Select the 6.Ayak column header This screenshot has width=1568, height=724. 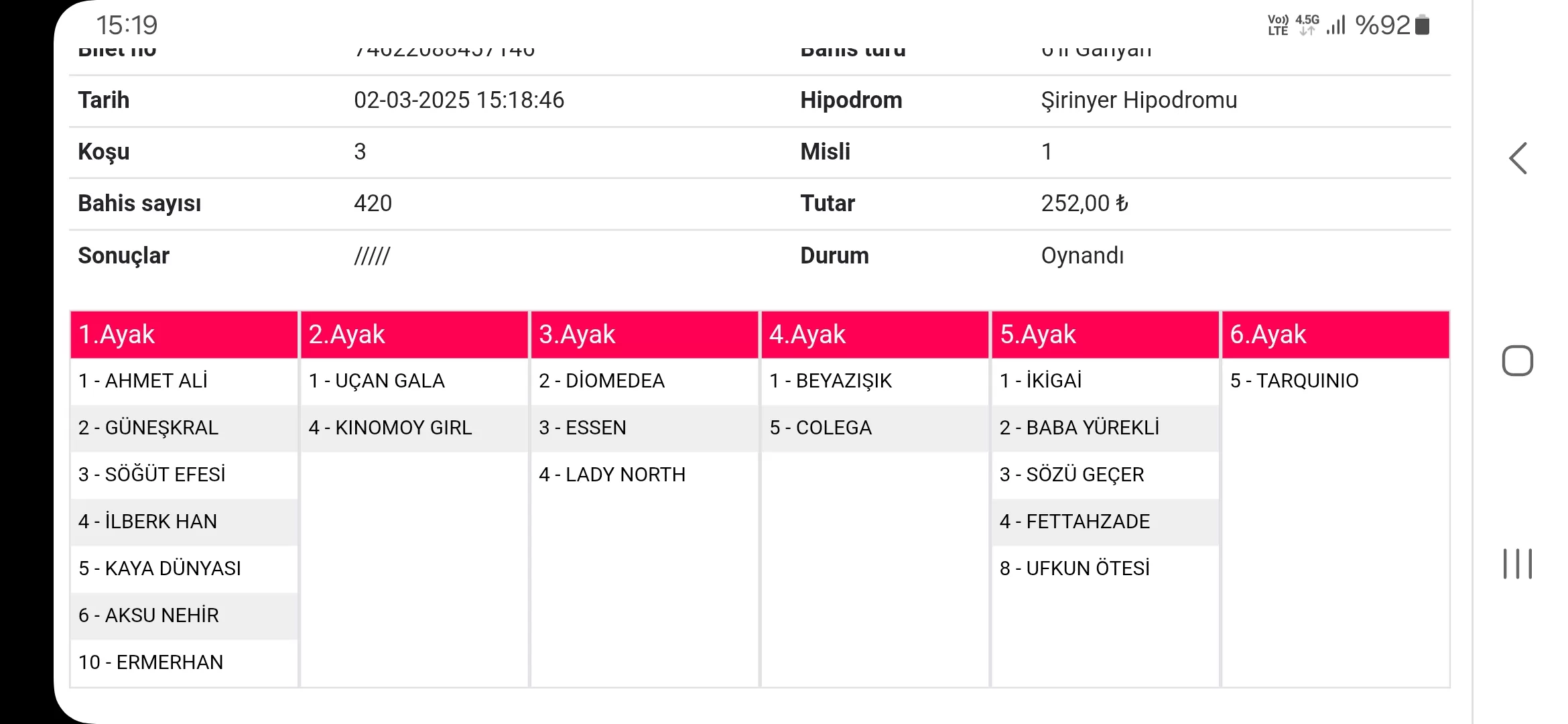[1335, 335]
